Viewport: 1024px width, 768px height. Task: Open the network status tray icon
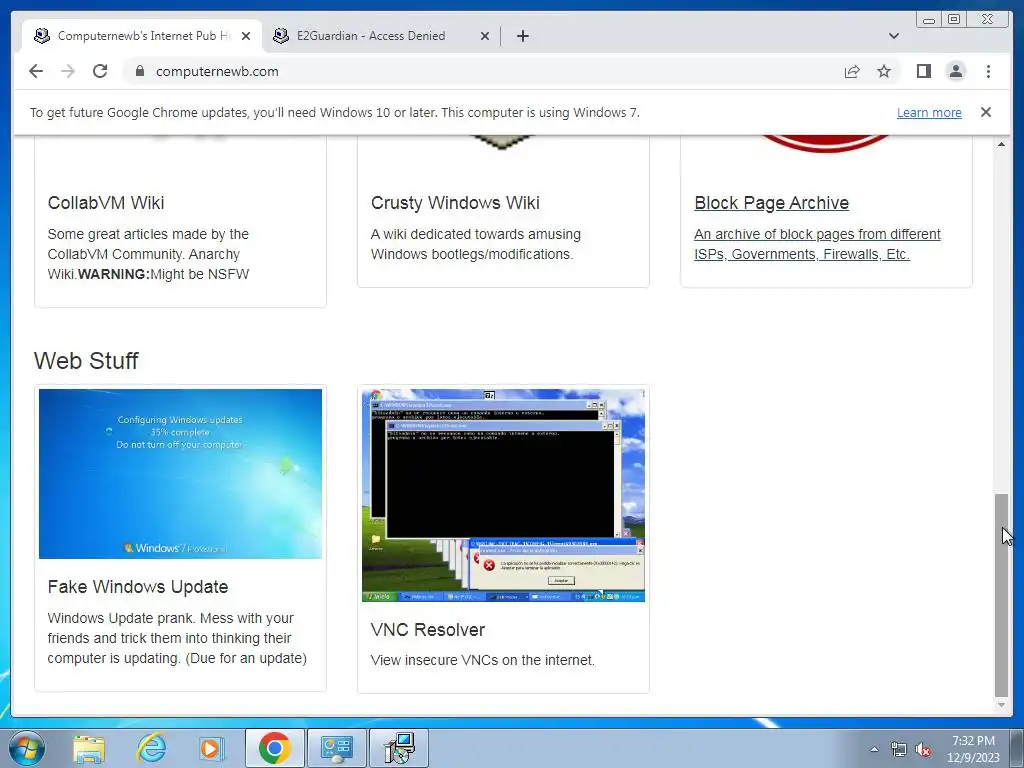[899, 750]
